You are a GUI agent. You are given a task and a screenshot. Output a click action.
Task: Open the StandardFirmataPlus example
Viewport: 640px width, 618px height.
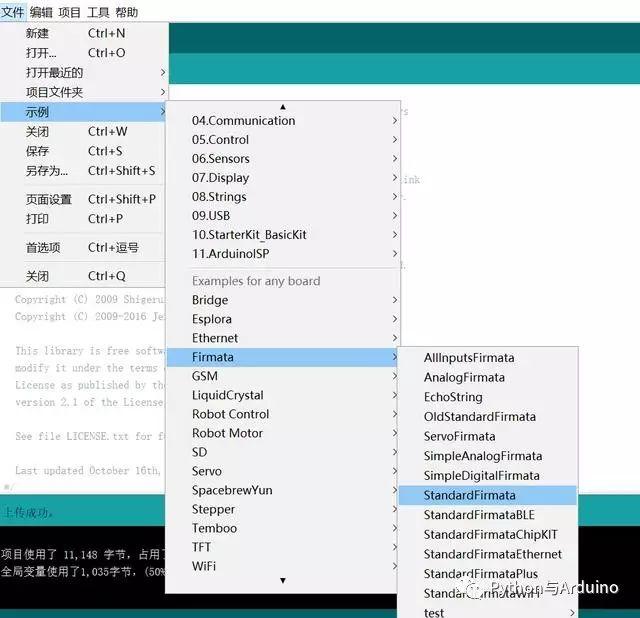(x=487, y=574)
